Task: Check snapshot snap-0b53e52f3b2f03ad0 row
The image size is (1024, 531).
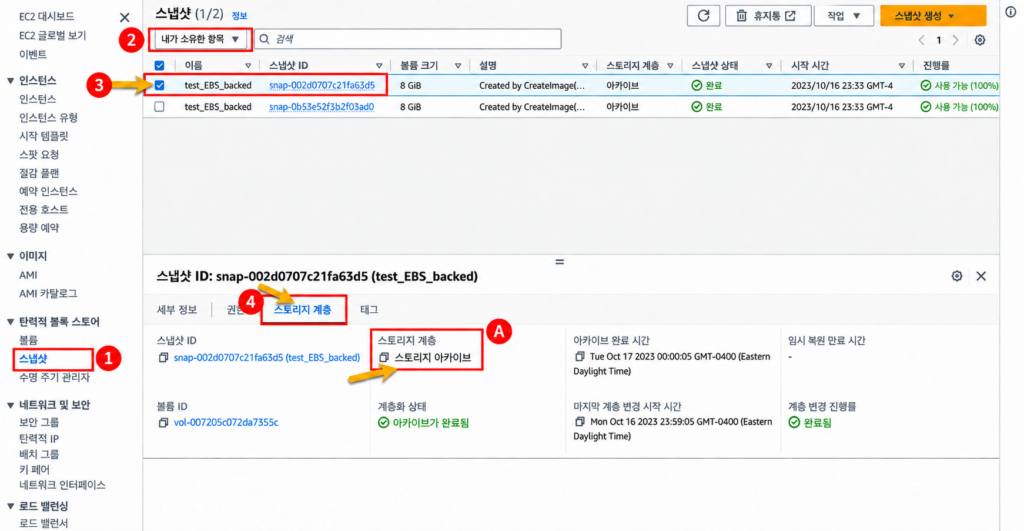Action: coord(159,106)
